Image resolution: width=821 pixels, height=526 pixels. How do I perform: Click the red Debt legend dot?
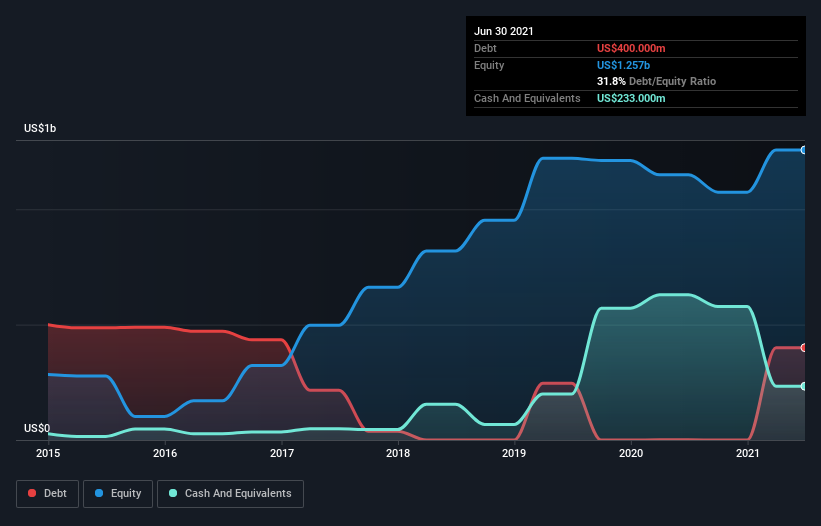pos(32,493)
